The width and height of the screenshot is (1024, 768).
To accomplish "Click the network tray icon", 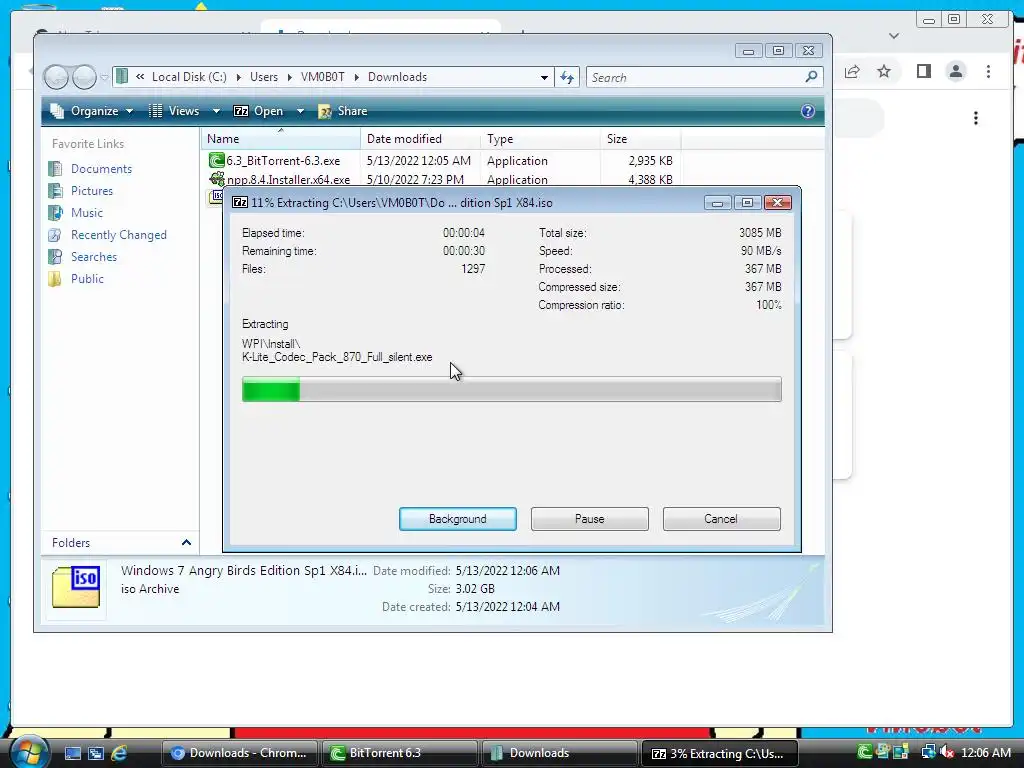I will [928, 752].
